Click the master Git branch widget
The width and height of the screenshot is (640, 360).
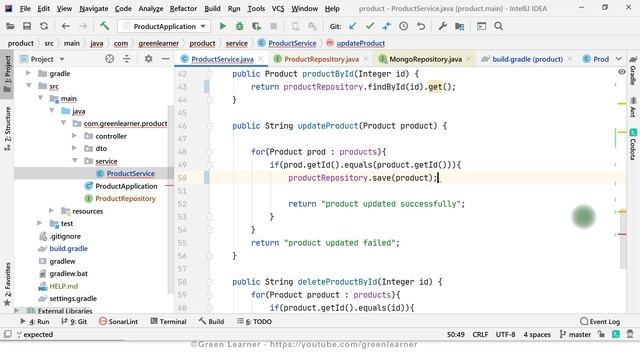(x=575, y=334)
